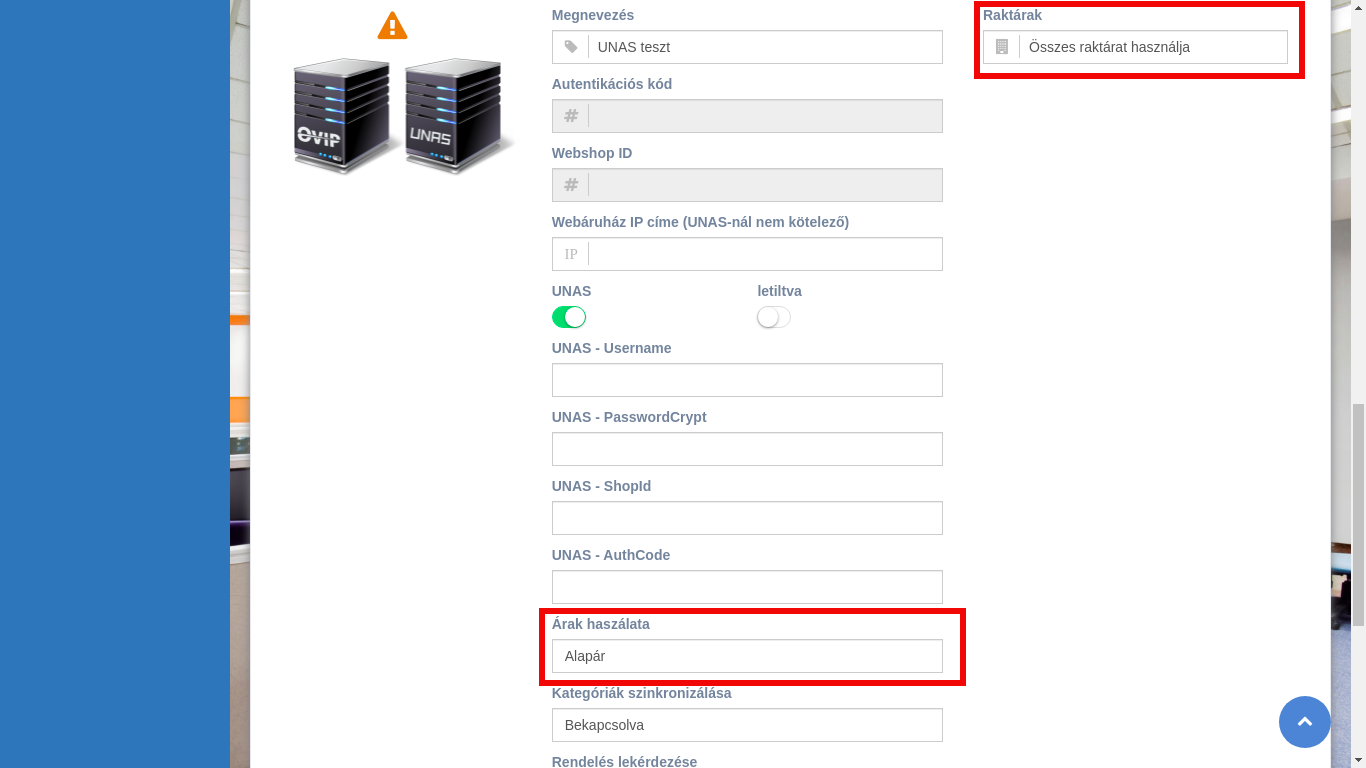Turn off the UNAS switch
Viewport: 1366px width, 768px height.
point(569,317)
